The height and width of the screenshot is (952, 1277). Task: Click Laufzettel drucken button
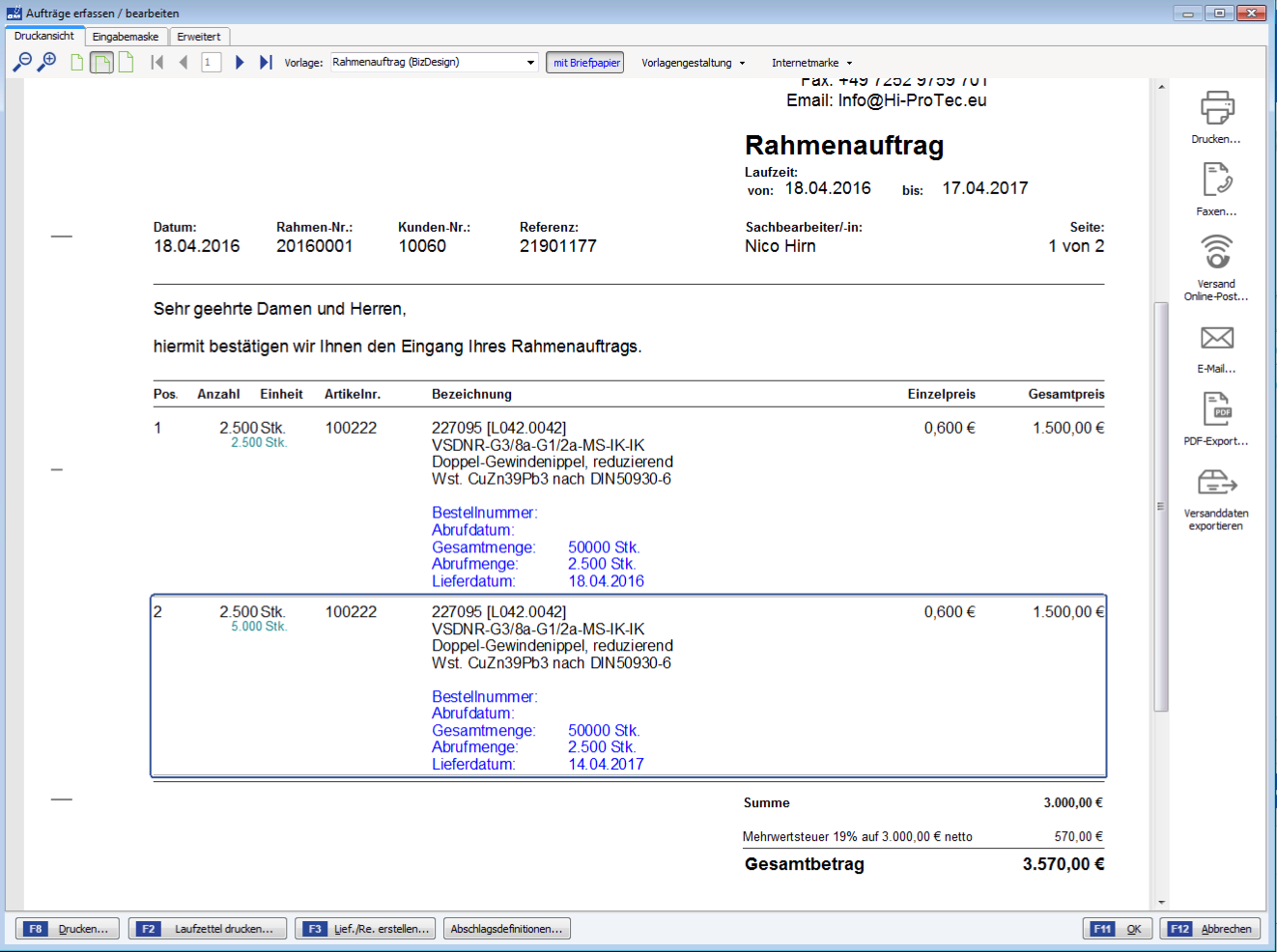click(208, 929)
